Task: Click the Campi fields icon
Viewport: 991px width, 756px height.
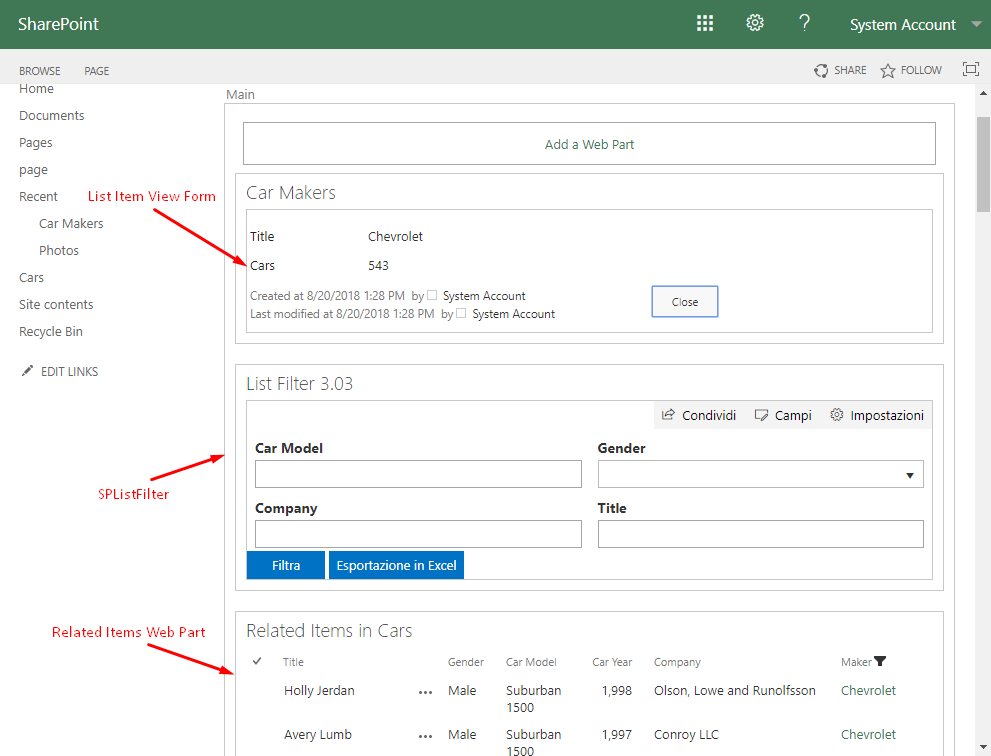Action: (x=762, y=415)
